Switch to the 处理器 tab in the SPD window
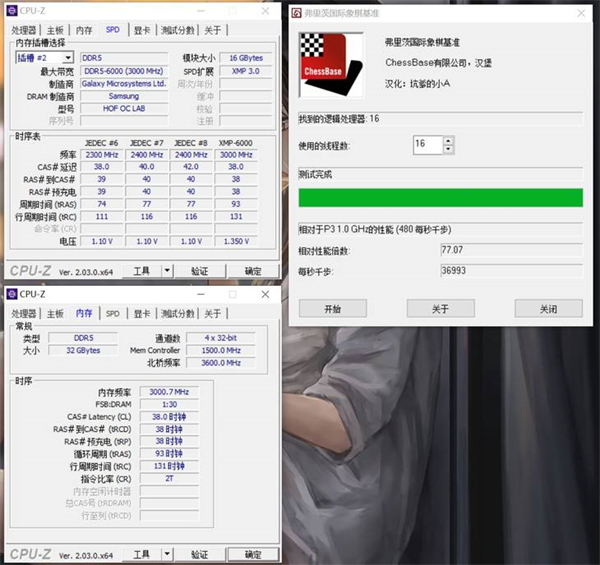 [23, 31]
